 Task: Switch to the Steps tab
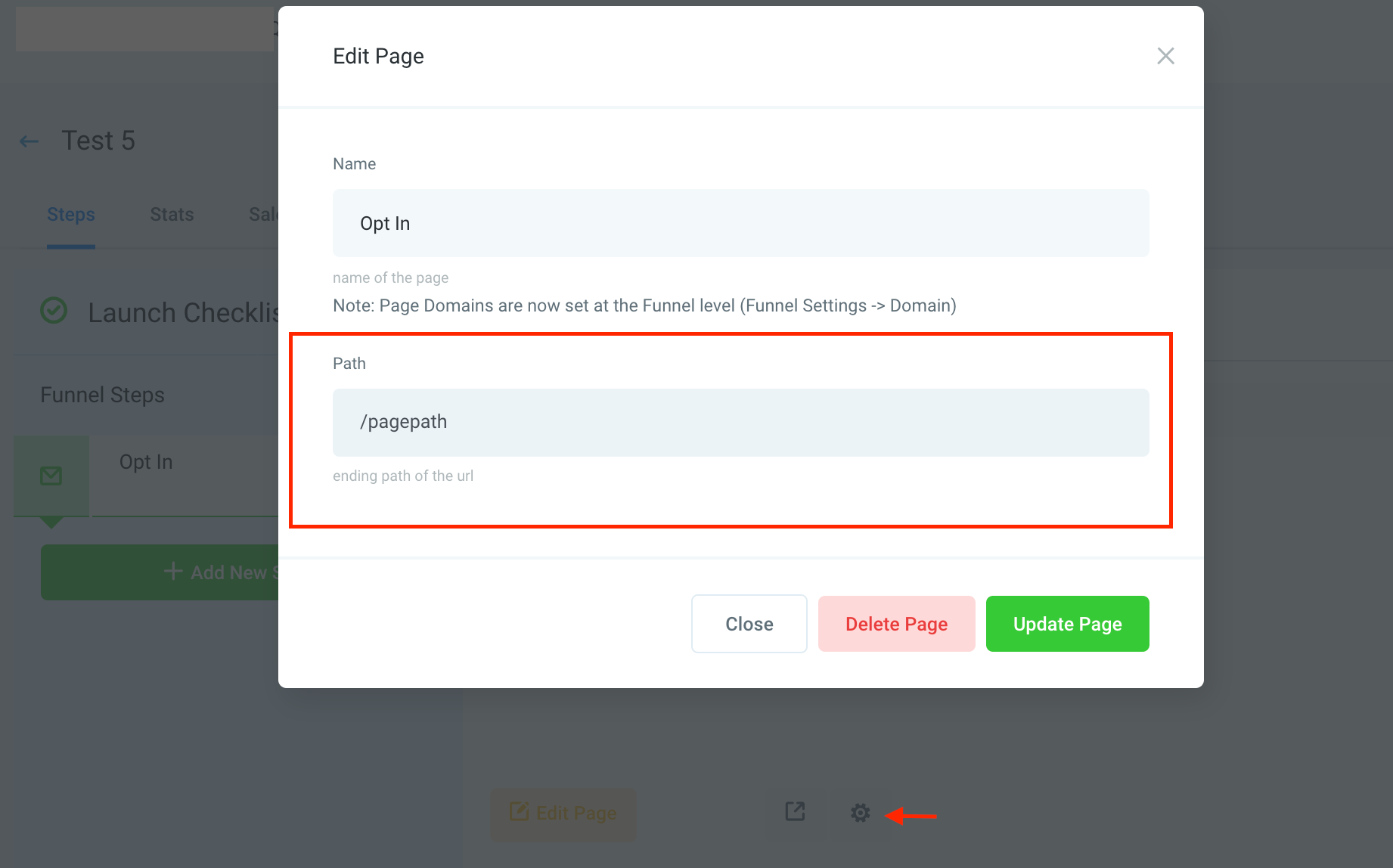coord(71,215)
